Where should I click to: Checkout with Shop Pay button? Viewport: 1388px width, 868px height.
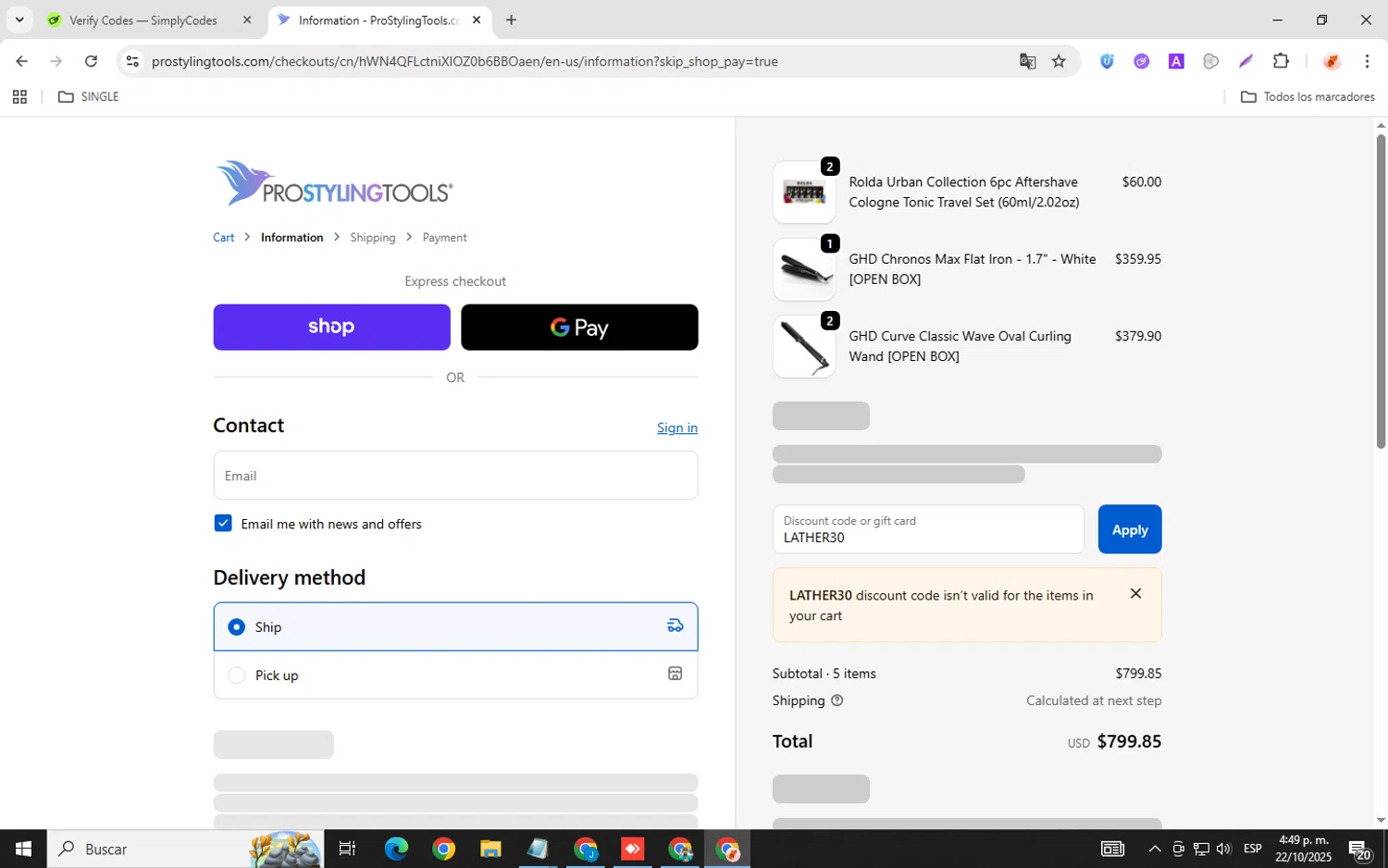tap(331, 327)
